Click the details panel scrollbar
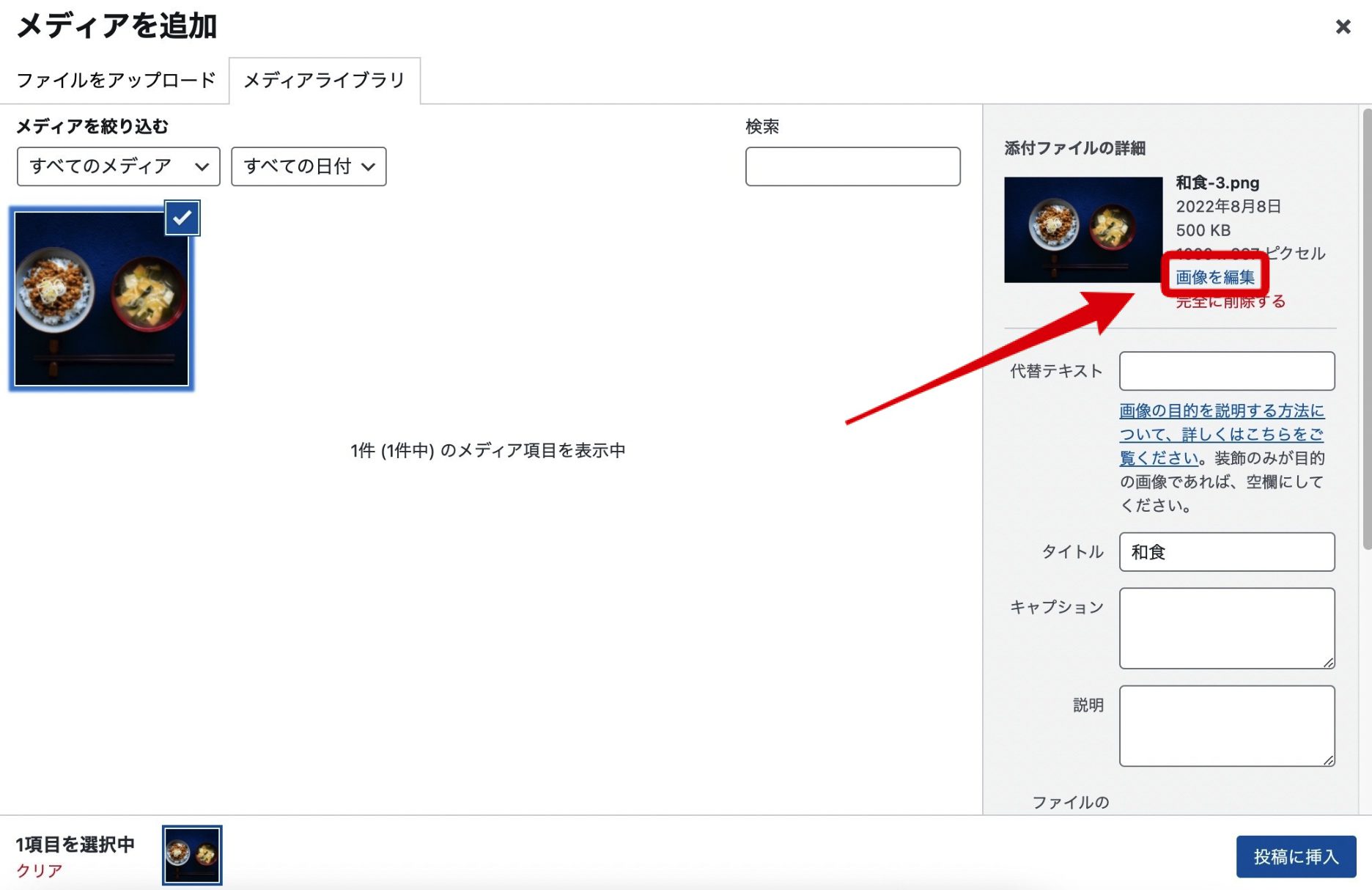 (x=1366, y=329)
